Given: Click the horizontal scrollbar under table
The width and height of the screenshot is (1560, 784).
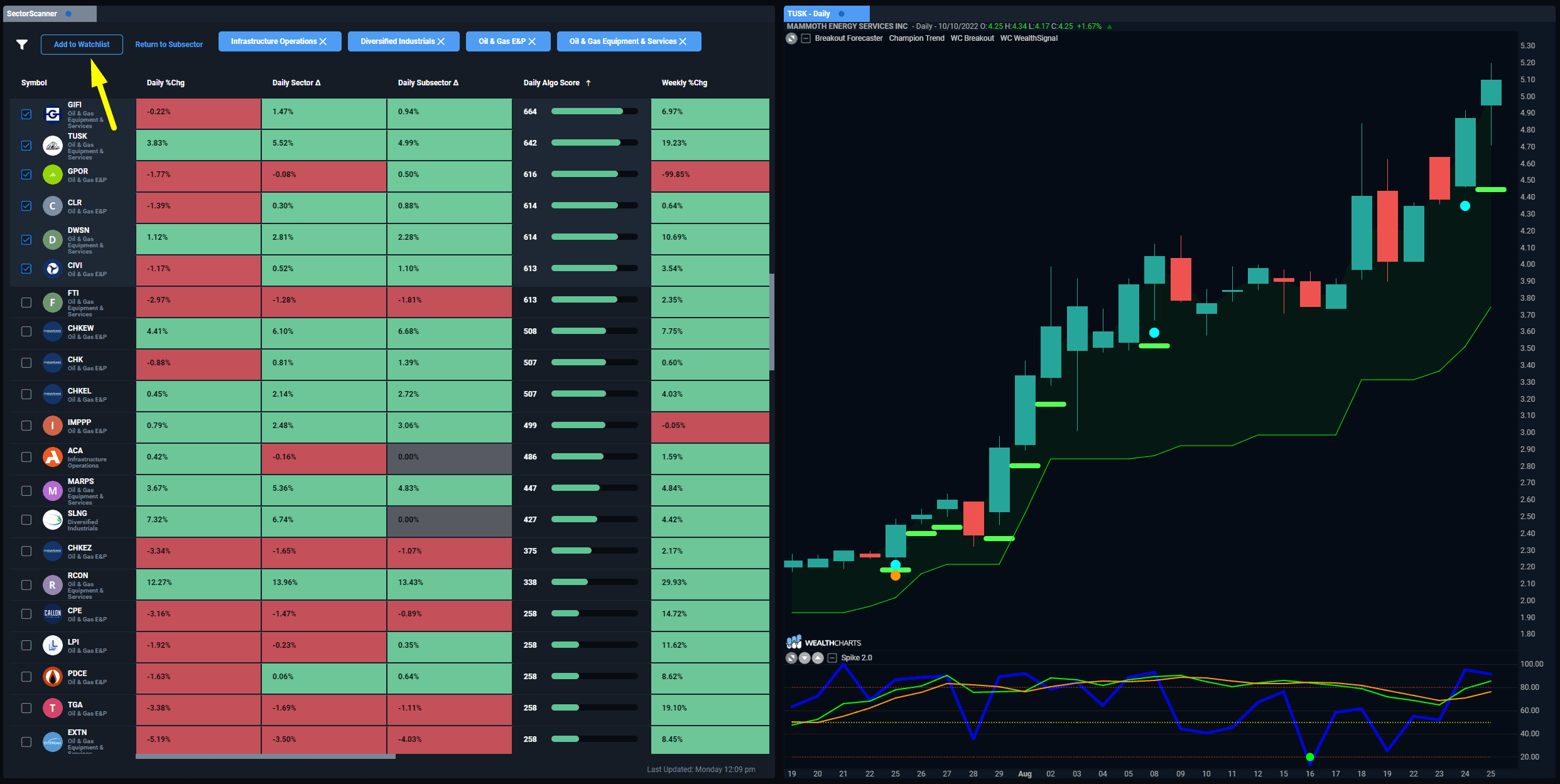Looking at the screenshot, I should coord(266,757).
